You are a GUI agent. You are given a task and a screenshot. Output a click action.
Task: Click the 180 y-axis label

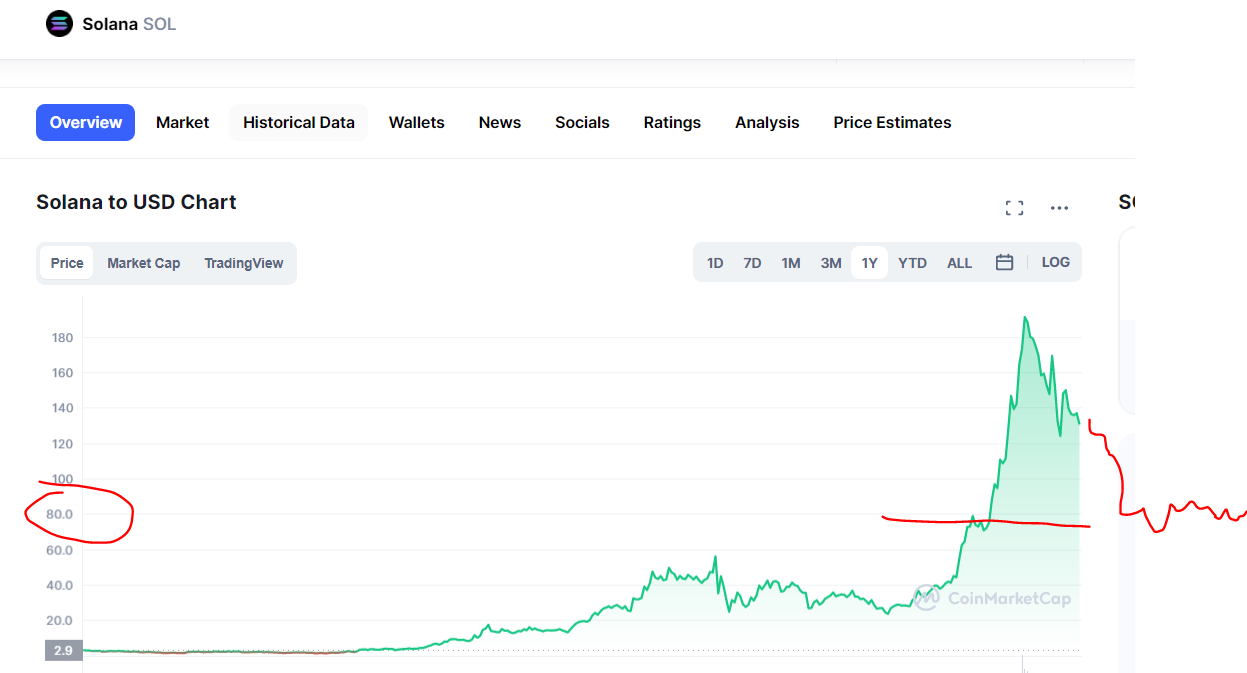pyautogui.click(x=62, y=338)
